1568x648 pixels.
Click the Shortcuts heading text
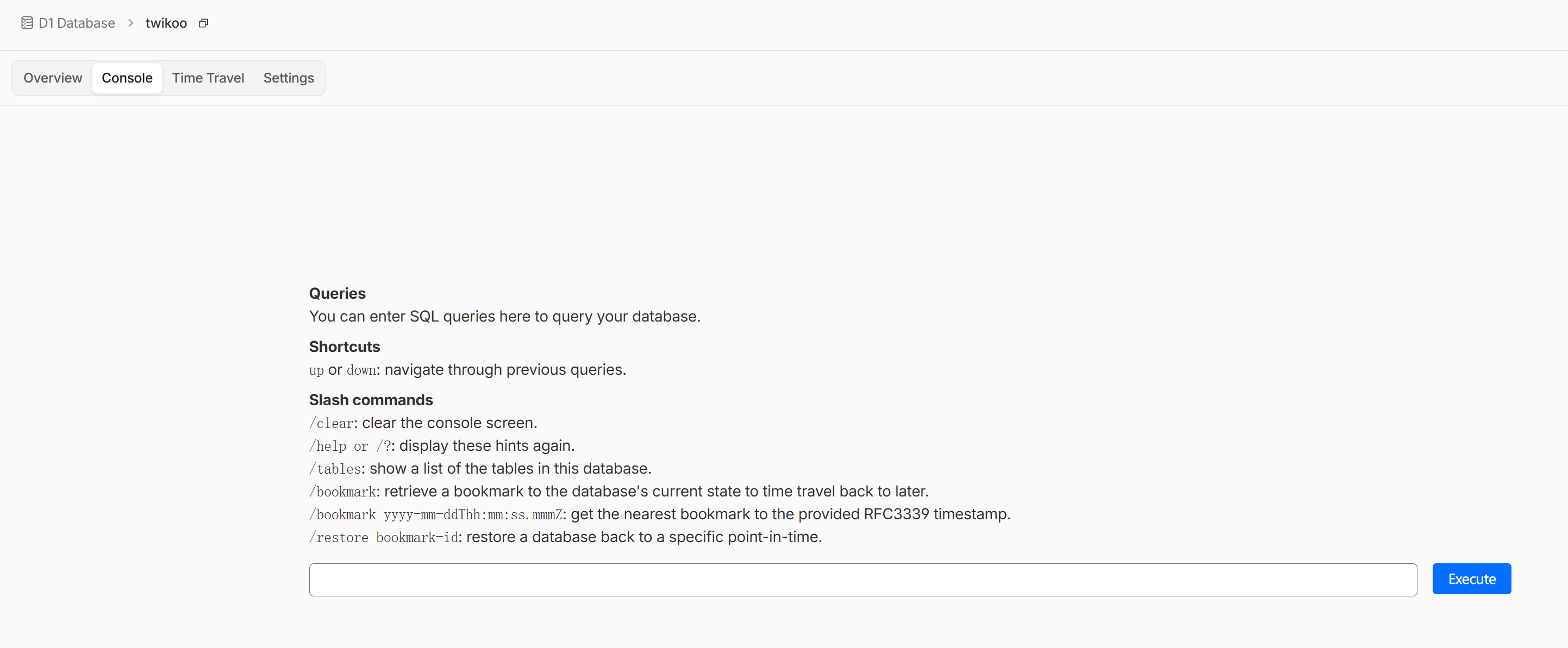click(x=345, y=347)
